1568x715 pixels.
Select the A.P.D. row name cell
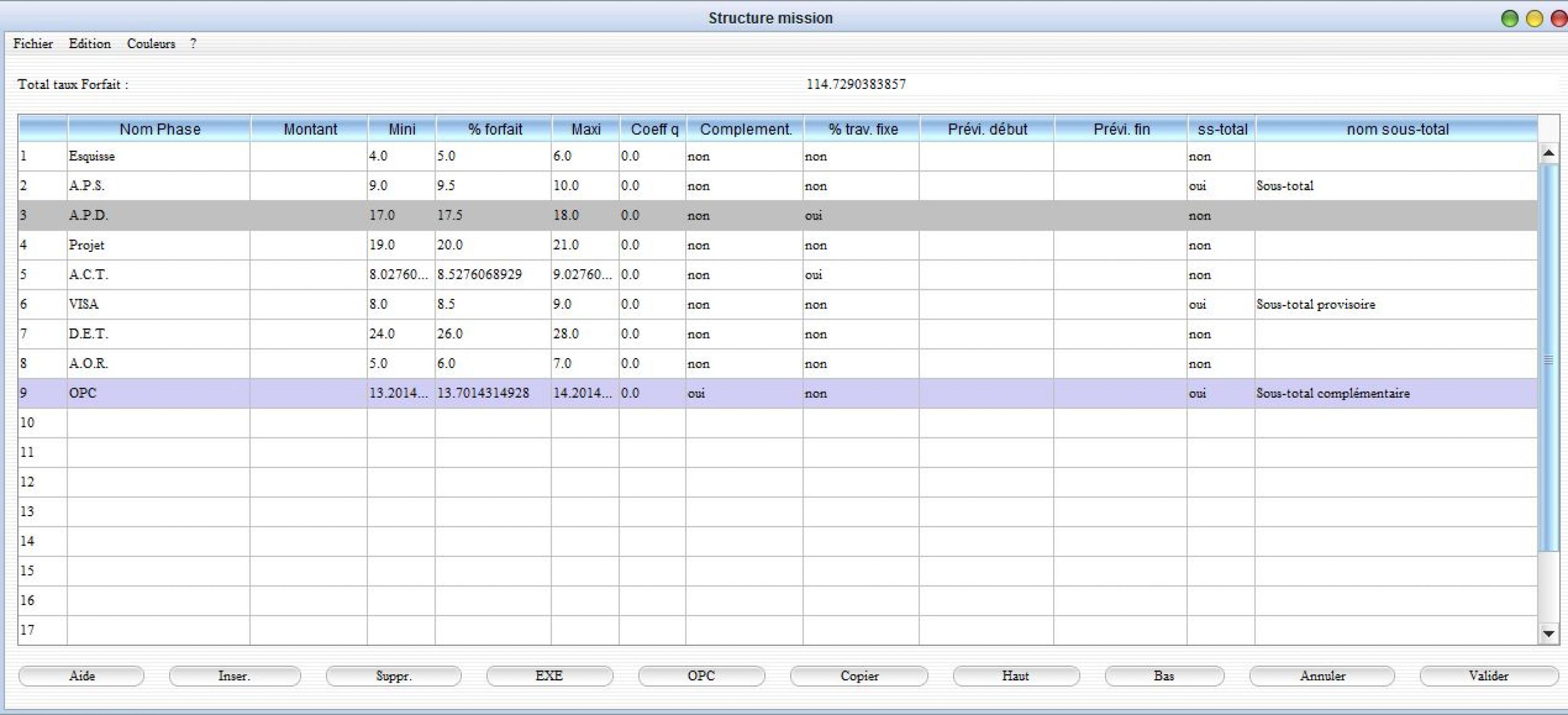coord(159,216)
